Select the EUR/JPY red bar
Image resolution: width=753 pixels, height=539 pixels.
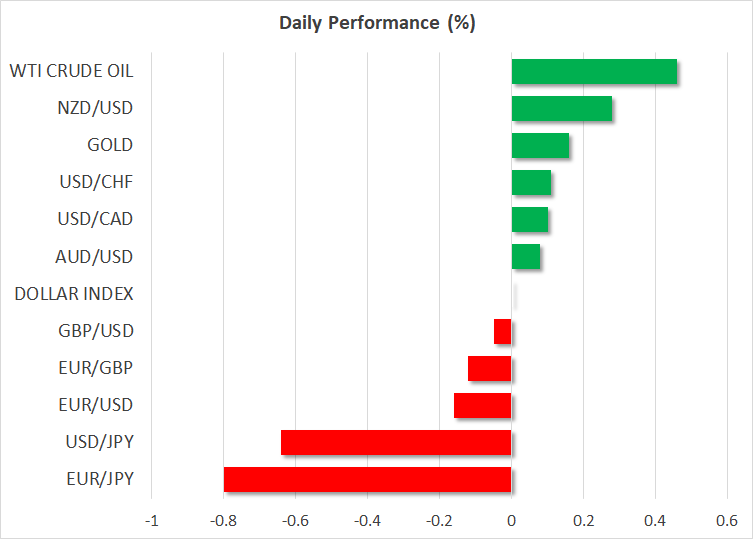tap(367, 479)
